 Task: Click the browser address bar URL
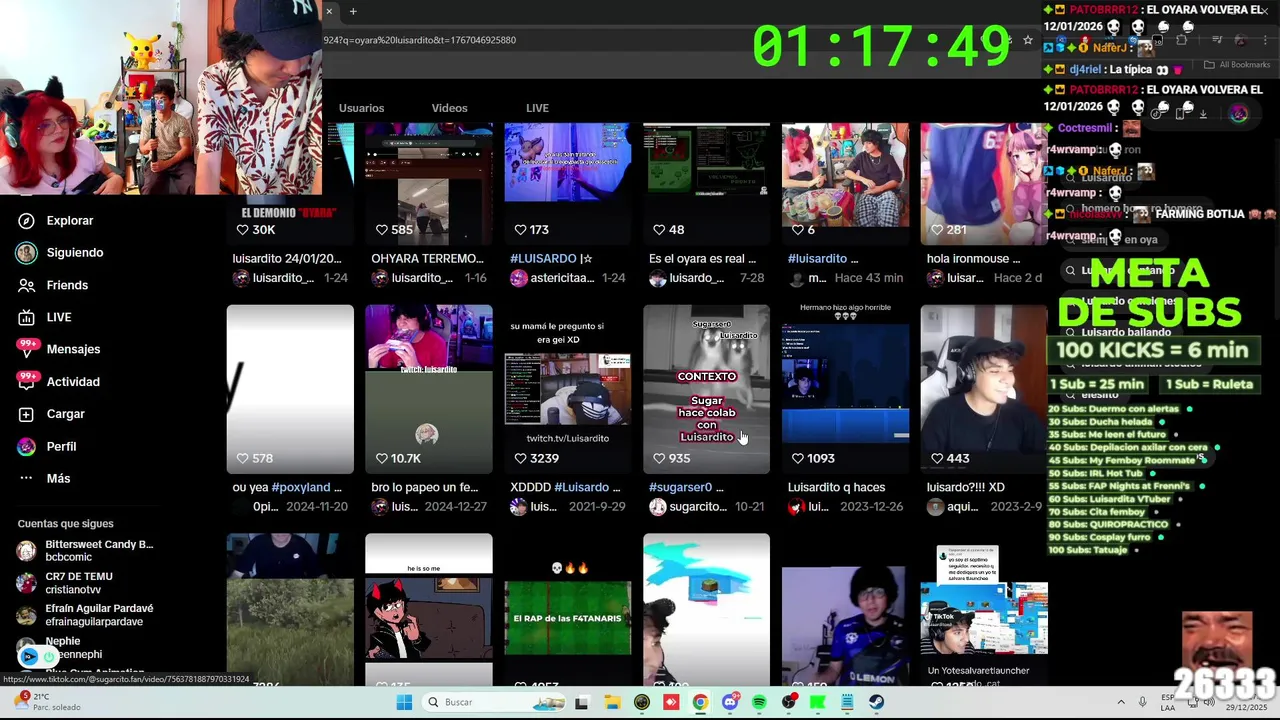coord(419,40)
